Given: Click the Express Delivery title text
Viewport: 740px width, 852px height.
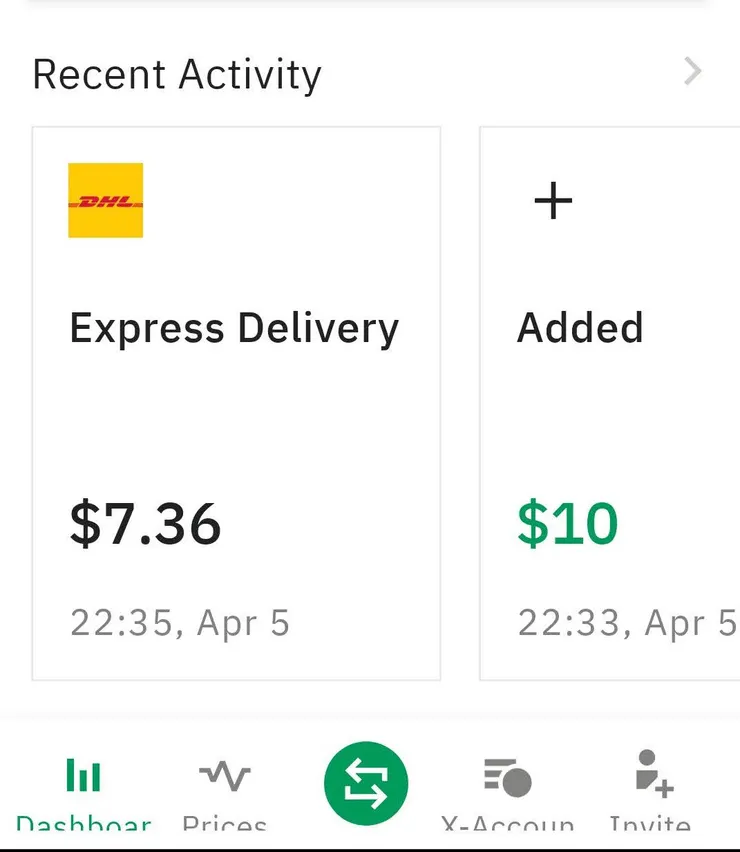Looking at the screenshot, I should 234,328.
